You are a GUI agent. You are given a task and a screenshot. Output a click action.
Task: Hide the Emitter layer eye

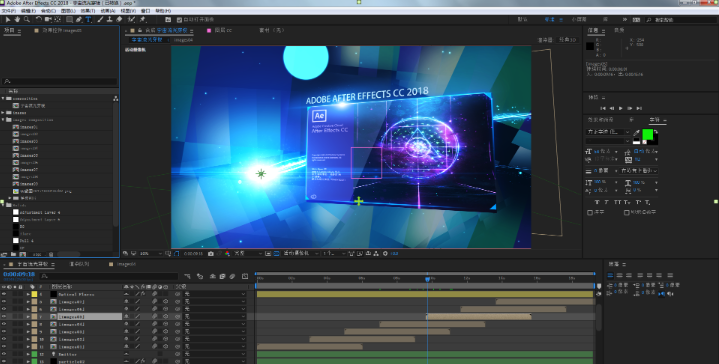pos(4,354)
